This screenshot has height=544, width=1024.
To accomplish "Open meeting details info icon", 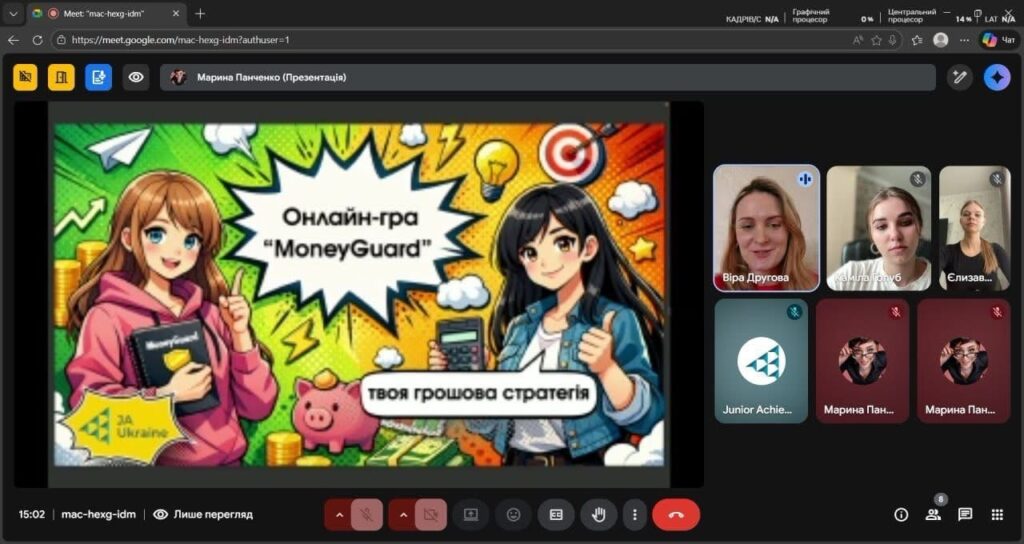I will (901, 514).
